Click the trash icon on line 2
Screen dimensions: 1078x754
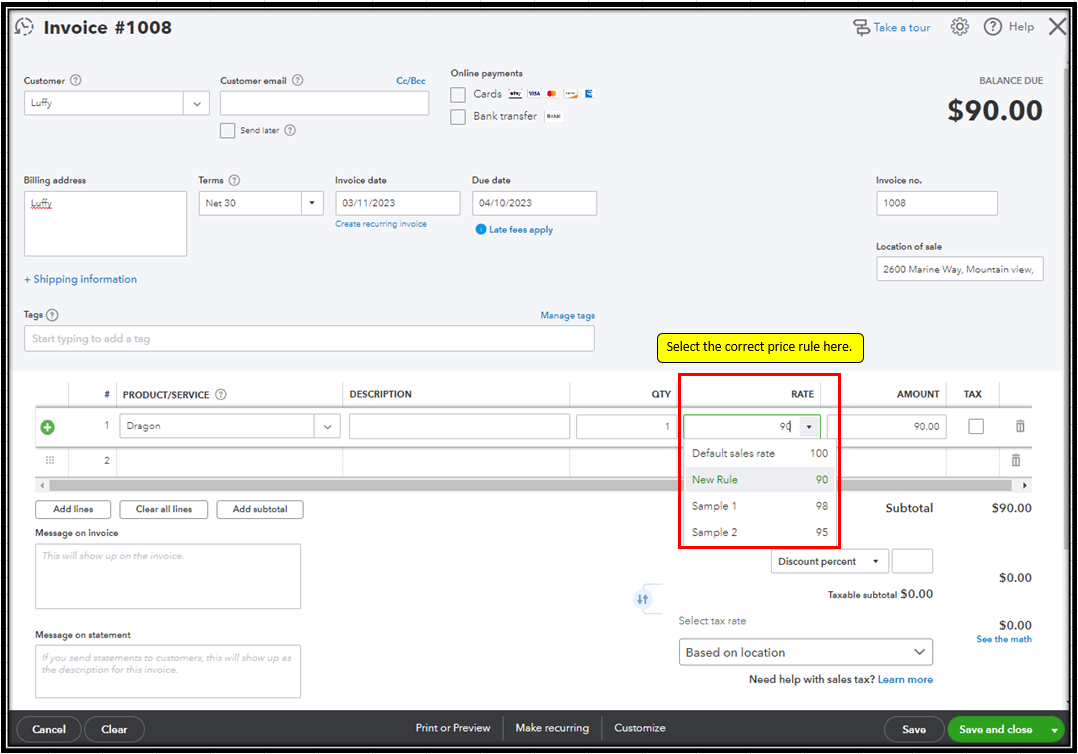point(1015,460)
